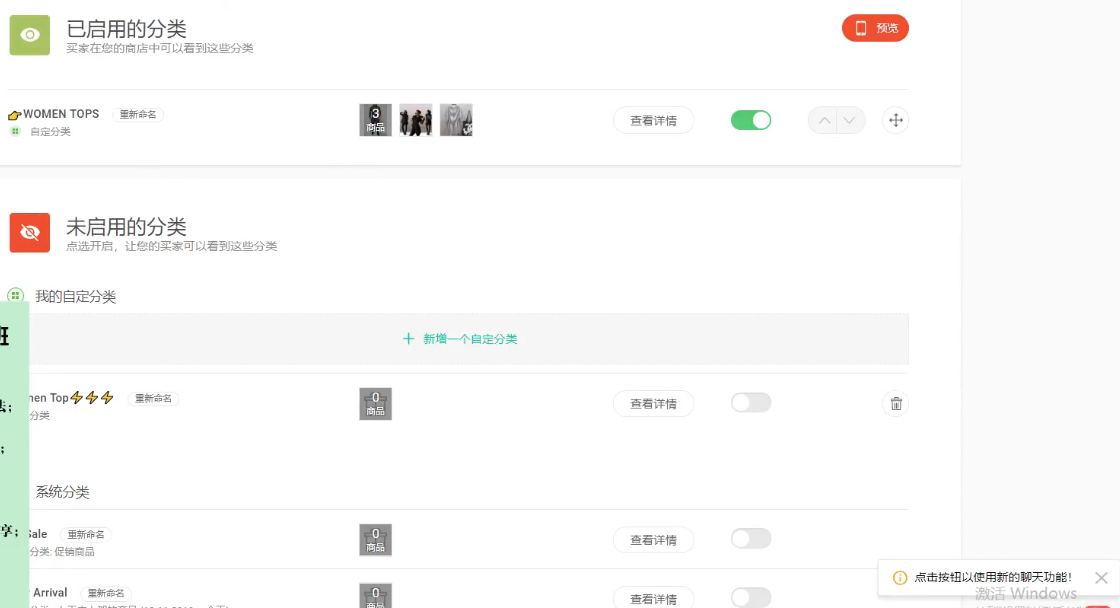Enable the Arrival system category toggle

click(751, 597)
